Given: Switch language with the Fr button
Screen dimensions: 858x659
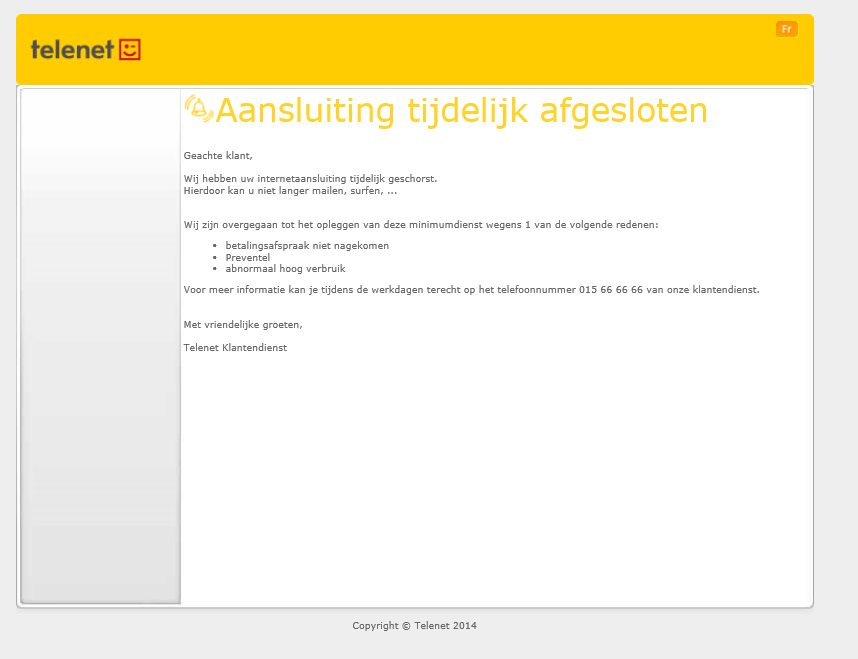Looking at the screenshot, I should 786,29.
